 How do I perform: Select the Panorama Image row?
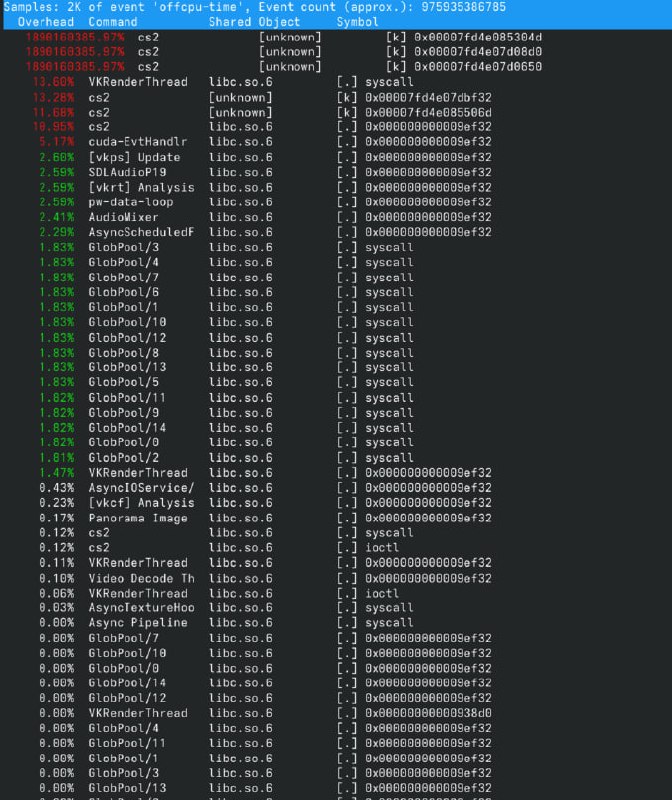tap(137, 518)
